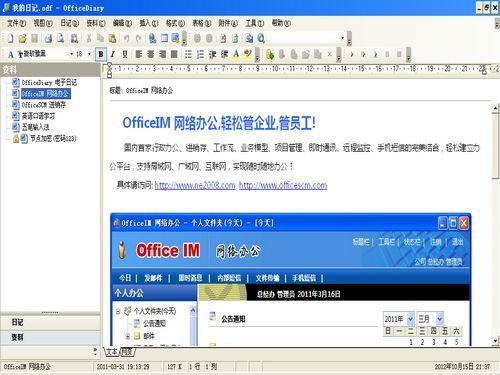
Task: Click the empty search combo box field
Action: 302,38
